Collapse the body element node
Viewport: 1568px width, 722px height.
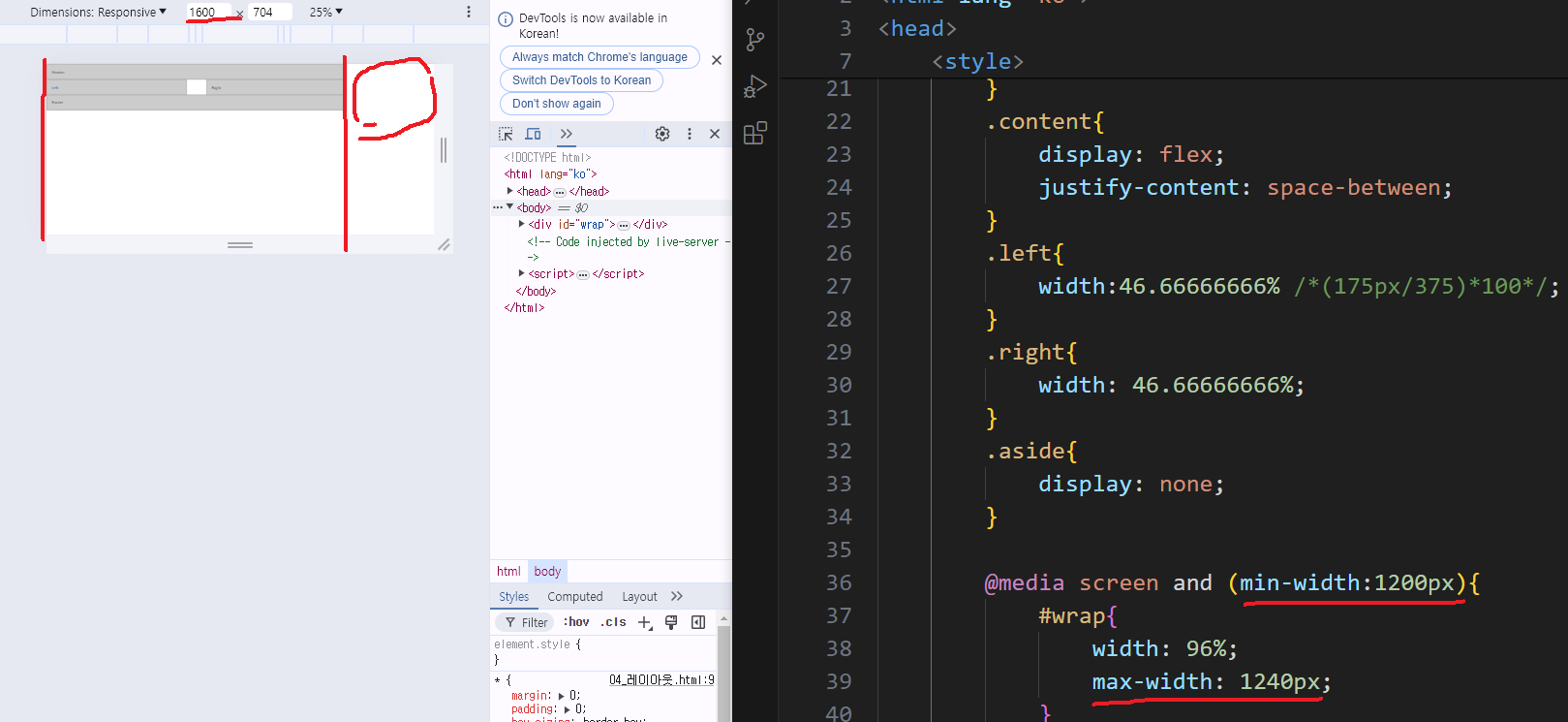point(510,207)
